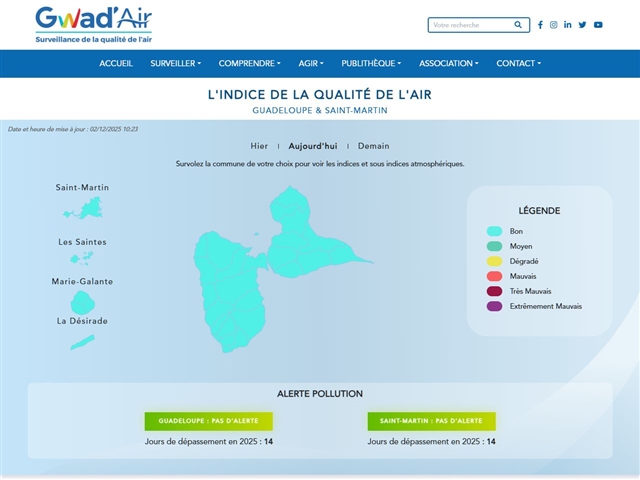The height and width of the screenshot is (480, 640).
Task: Click 'Jours de dépassement en 2025' under Saint-Martin
Action: pyautogui.click(x=431, y=442)
